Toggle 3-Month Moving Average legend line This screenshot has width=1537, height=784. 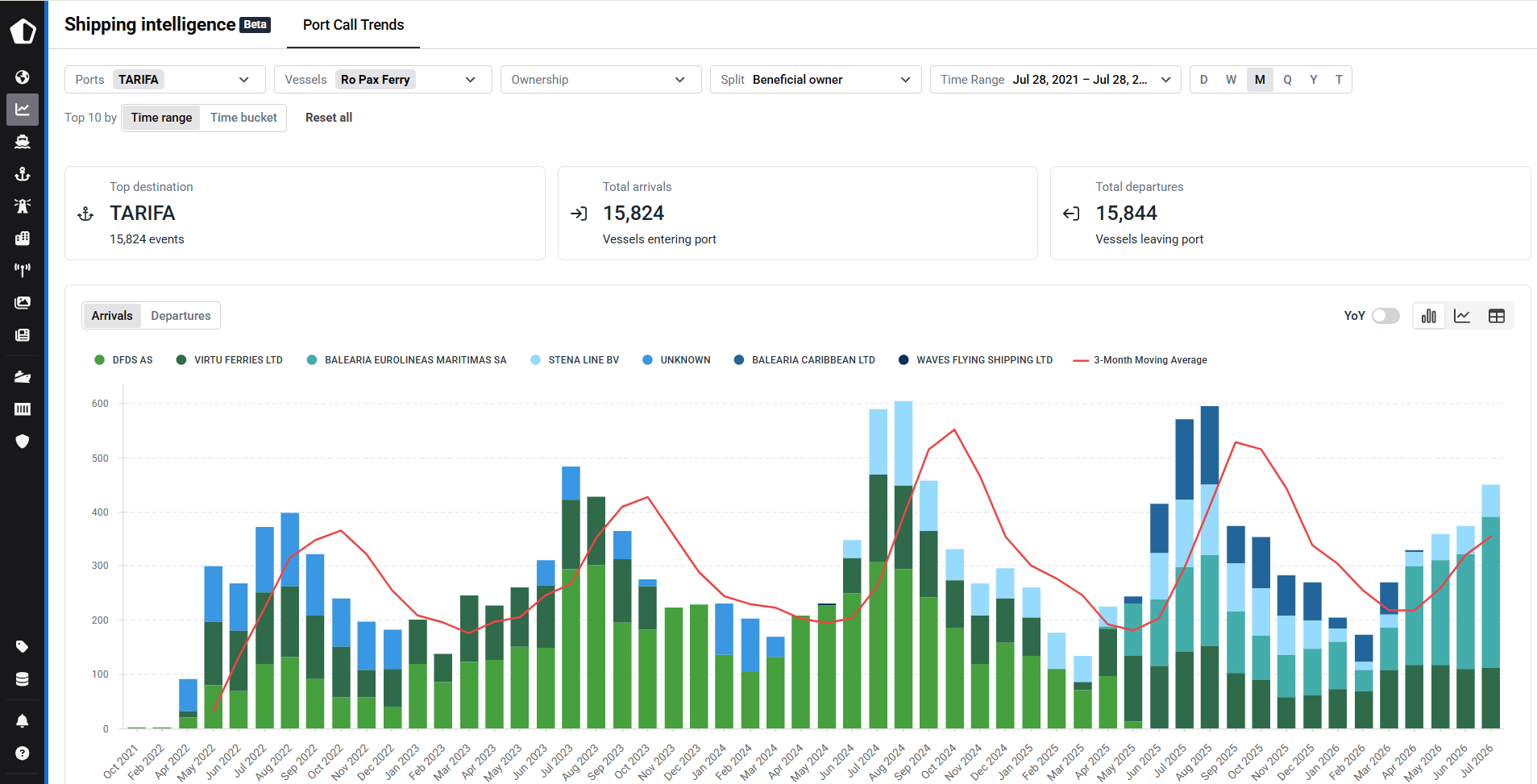pyautogui.click(x=1140, y=360)
